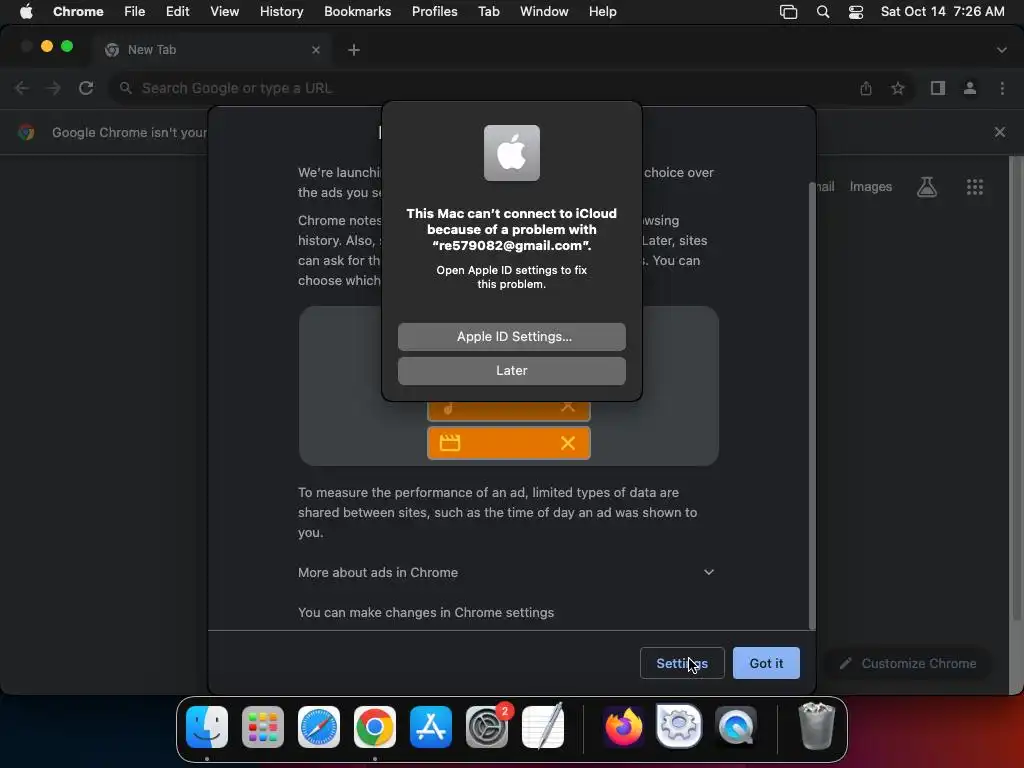Open the Window menu
The width and height of the screenshot is (1024, 768).
click(544, 11)
